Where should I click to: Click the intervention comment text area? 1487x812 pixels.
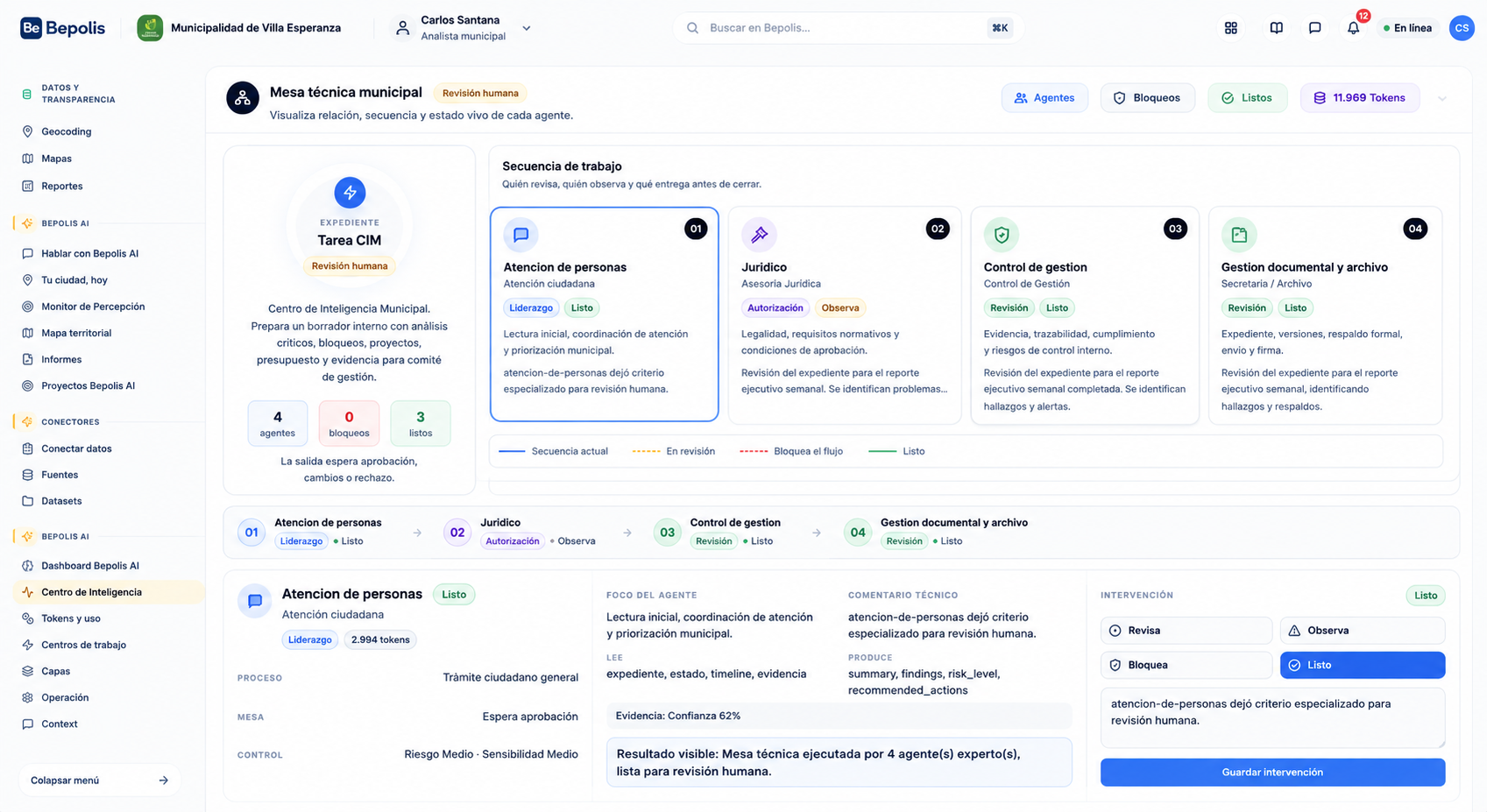point(1272,718)
